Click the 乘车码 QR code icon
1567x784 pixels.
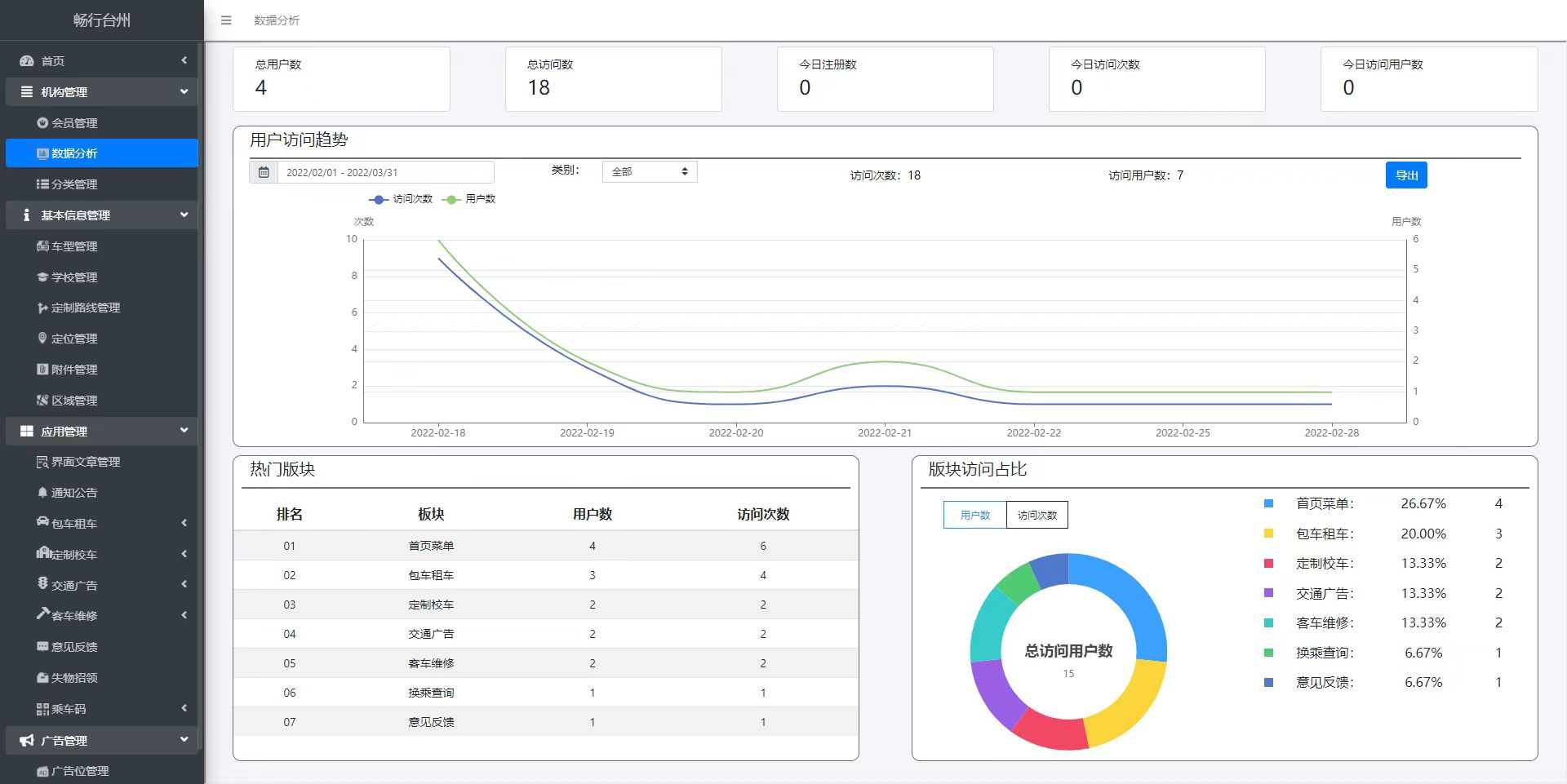pos(42,709)
